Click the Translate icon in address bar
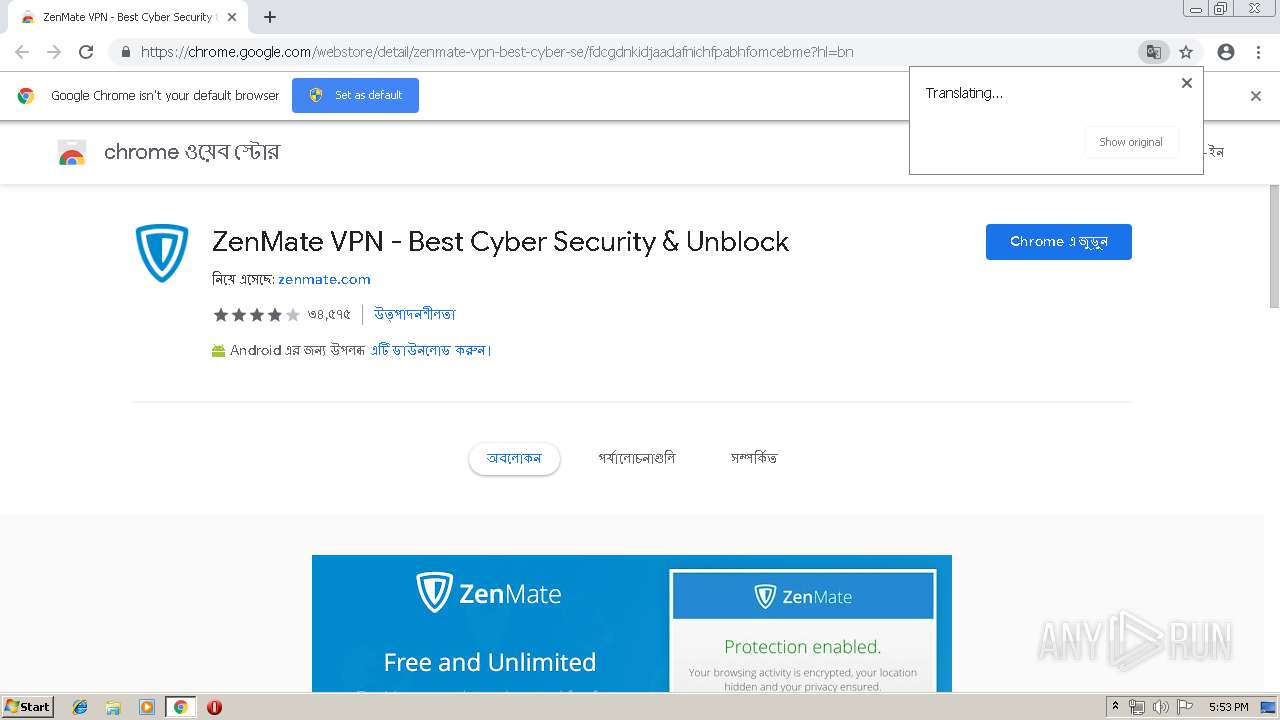This screenshot has width=1280, height=720. point(1153,52)
